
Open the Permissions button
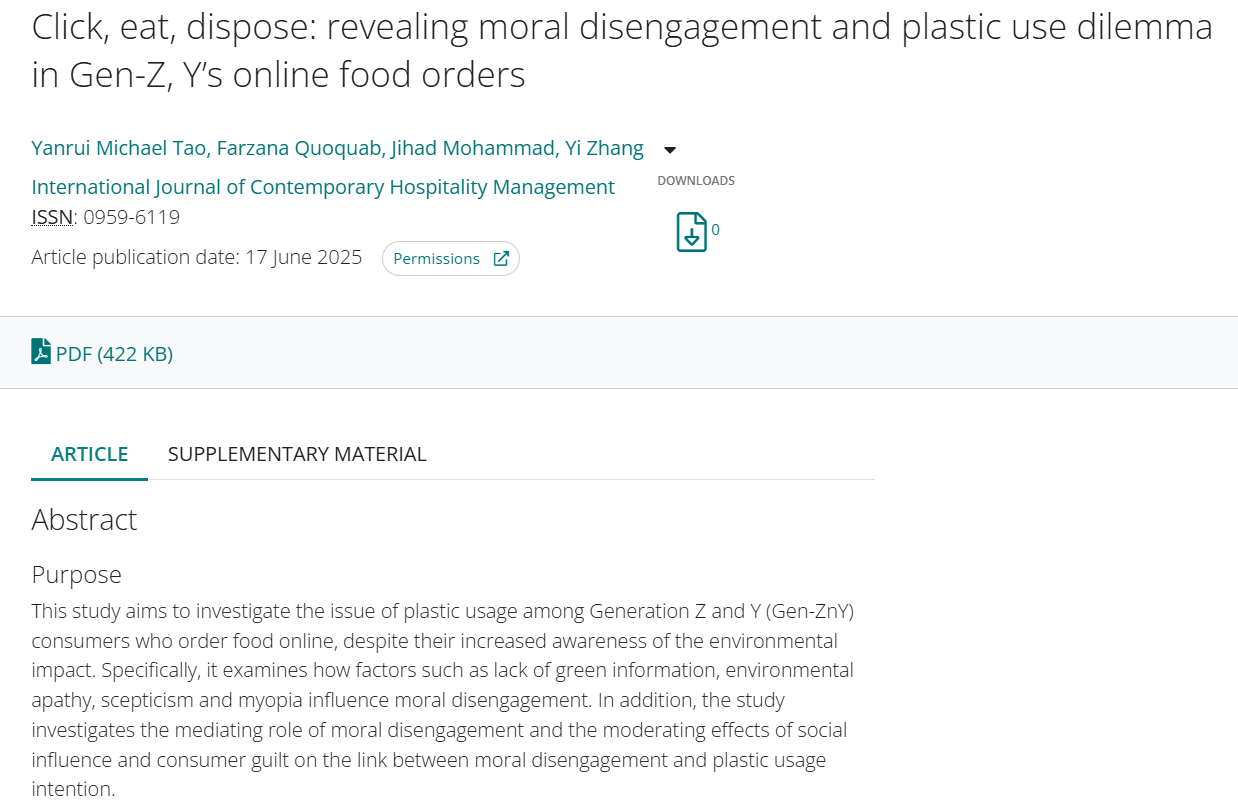450,259
